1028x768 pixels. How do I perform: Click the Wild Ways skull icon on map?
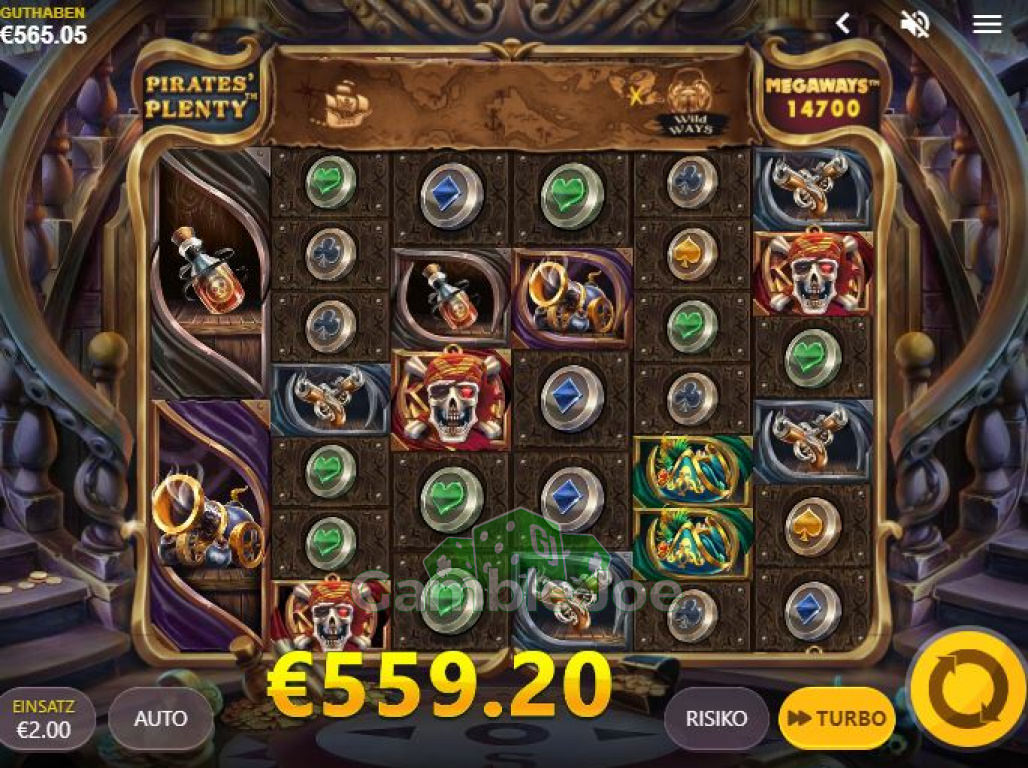pyautogui.click(x=690, y=102)
